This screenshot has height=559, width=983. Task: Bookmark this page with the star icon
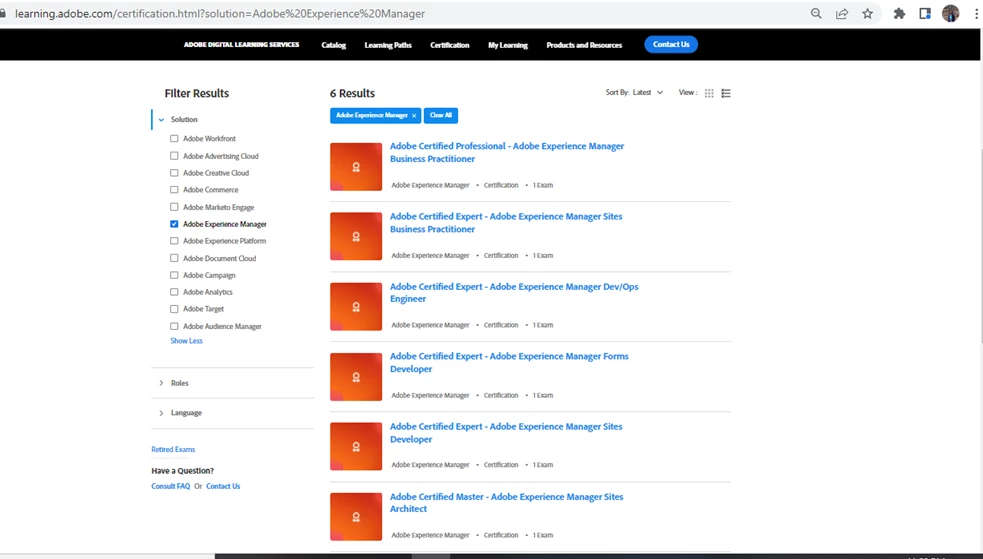(x=868, y=13)
